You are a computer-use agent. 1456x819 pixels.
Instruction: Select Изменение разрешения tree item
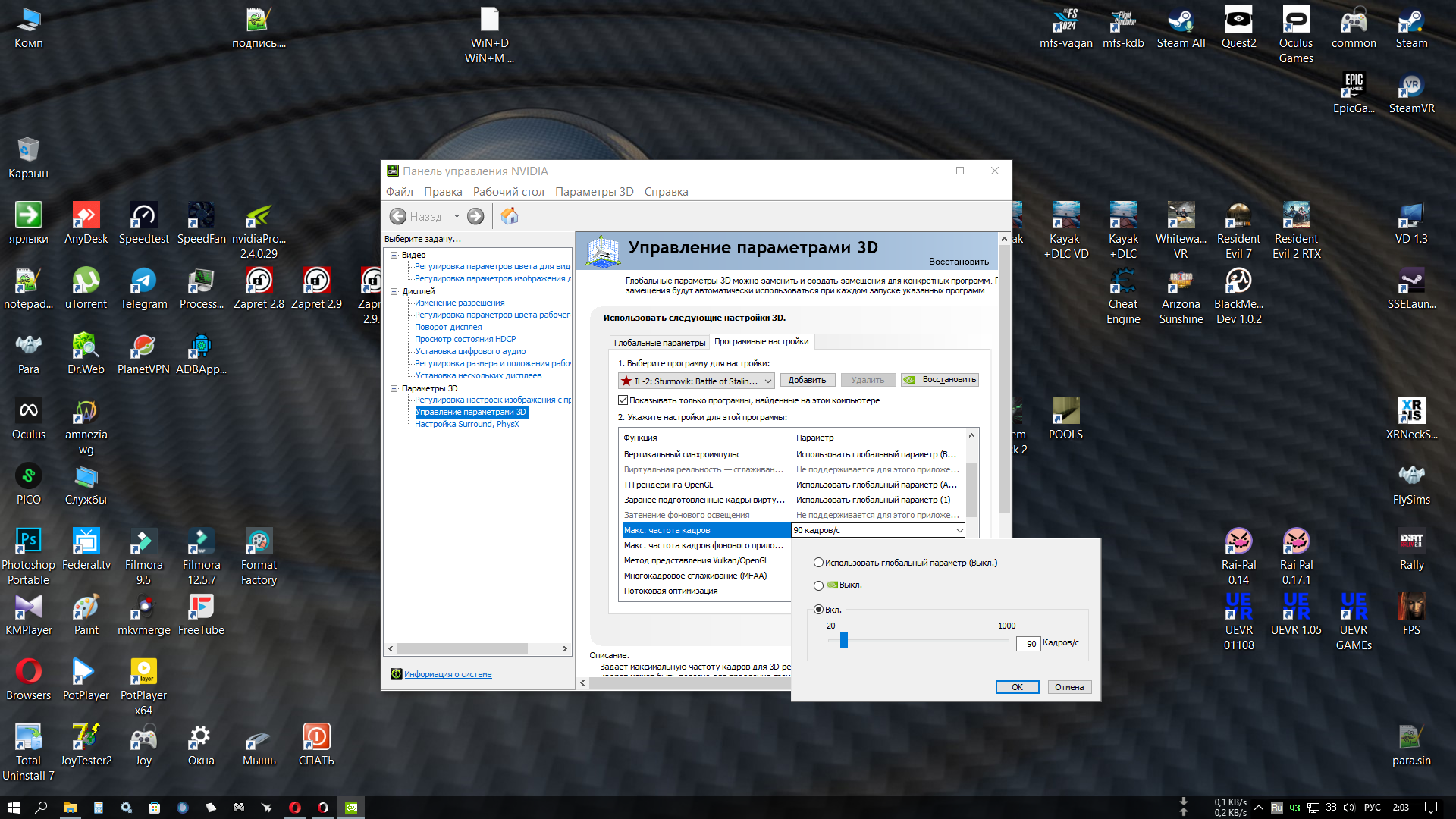click(x=460, y=303)
